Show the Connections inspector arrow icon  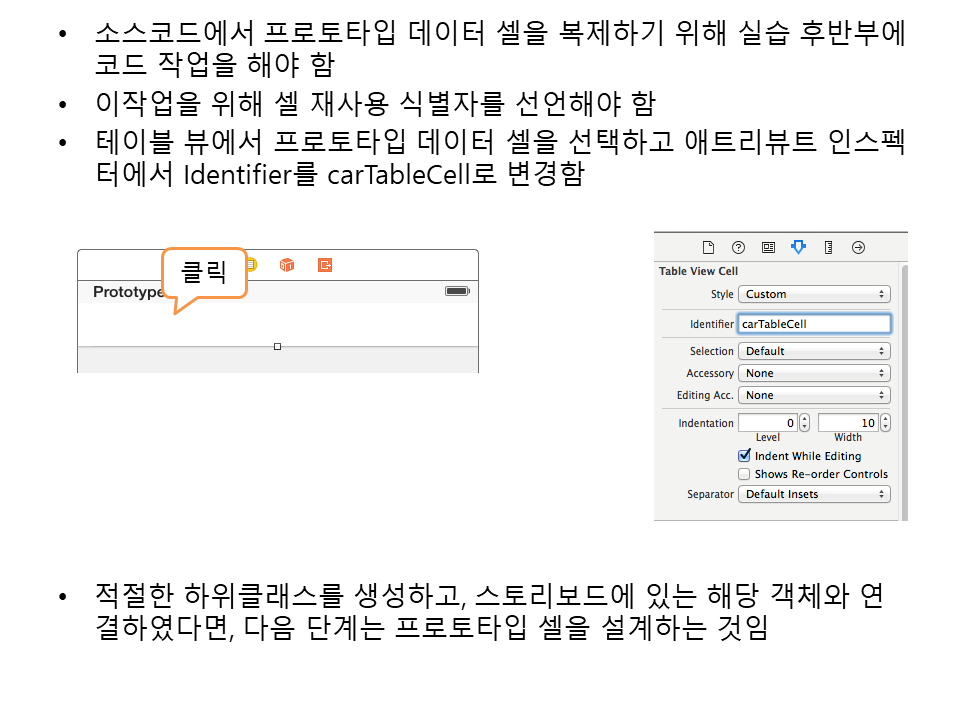pos(858,248)
